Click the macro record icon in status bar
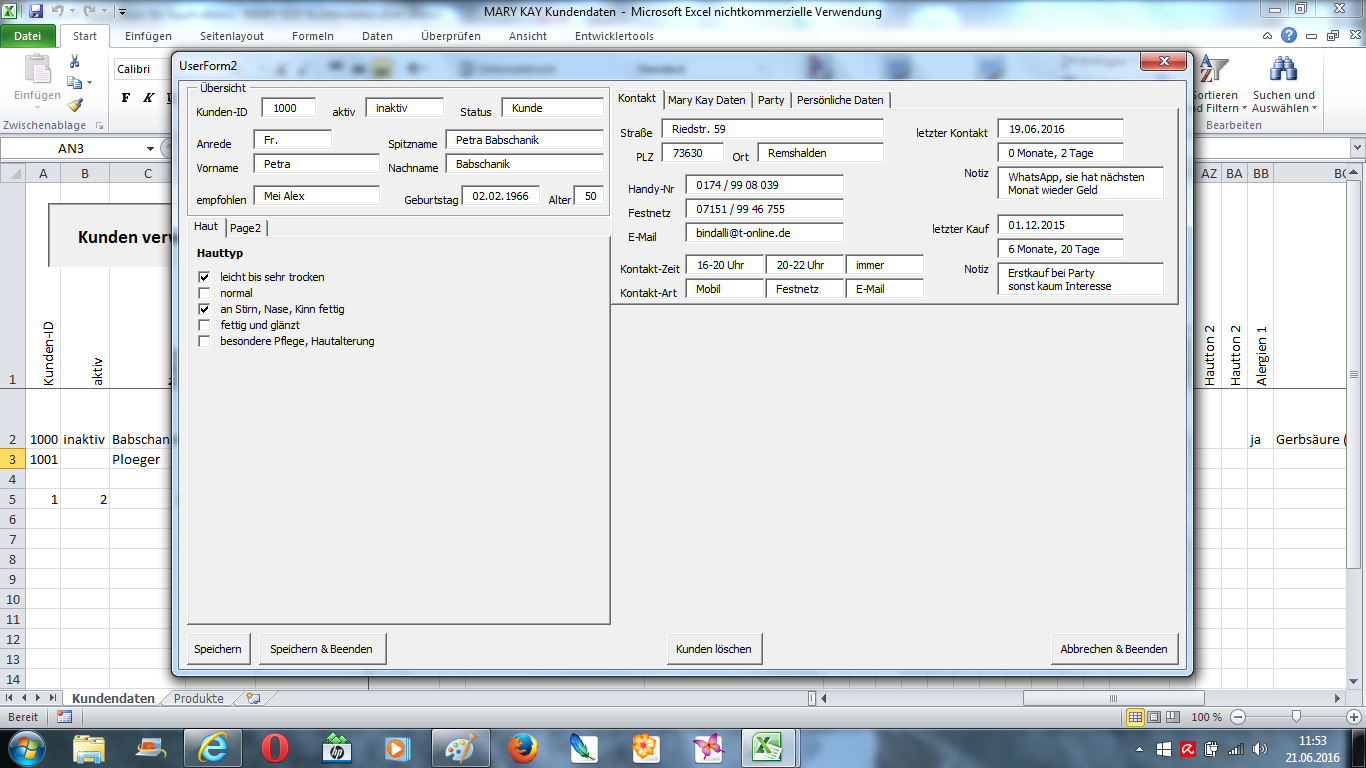The height and width of the screenshot is (768, 1366). click(64, 717)
